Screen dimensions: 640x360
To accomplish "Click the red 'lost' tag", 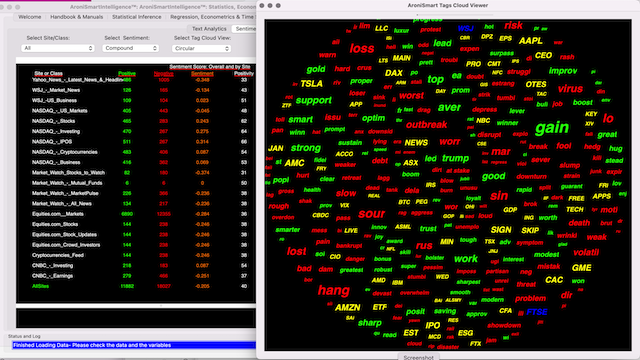I will [296, 251].
